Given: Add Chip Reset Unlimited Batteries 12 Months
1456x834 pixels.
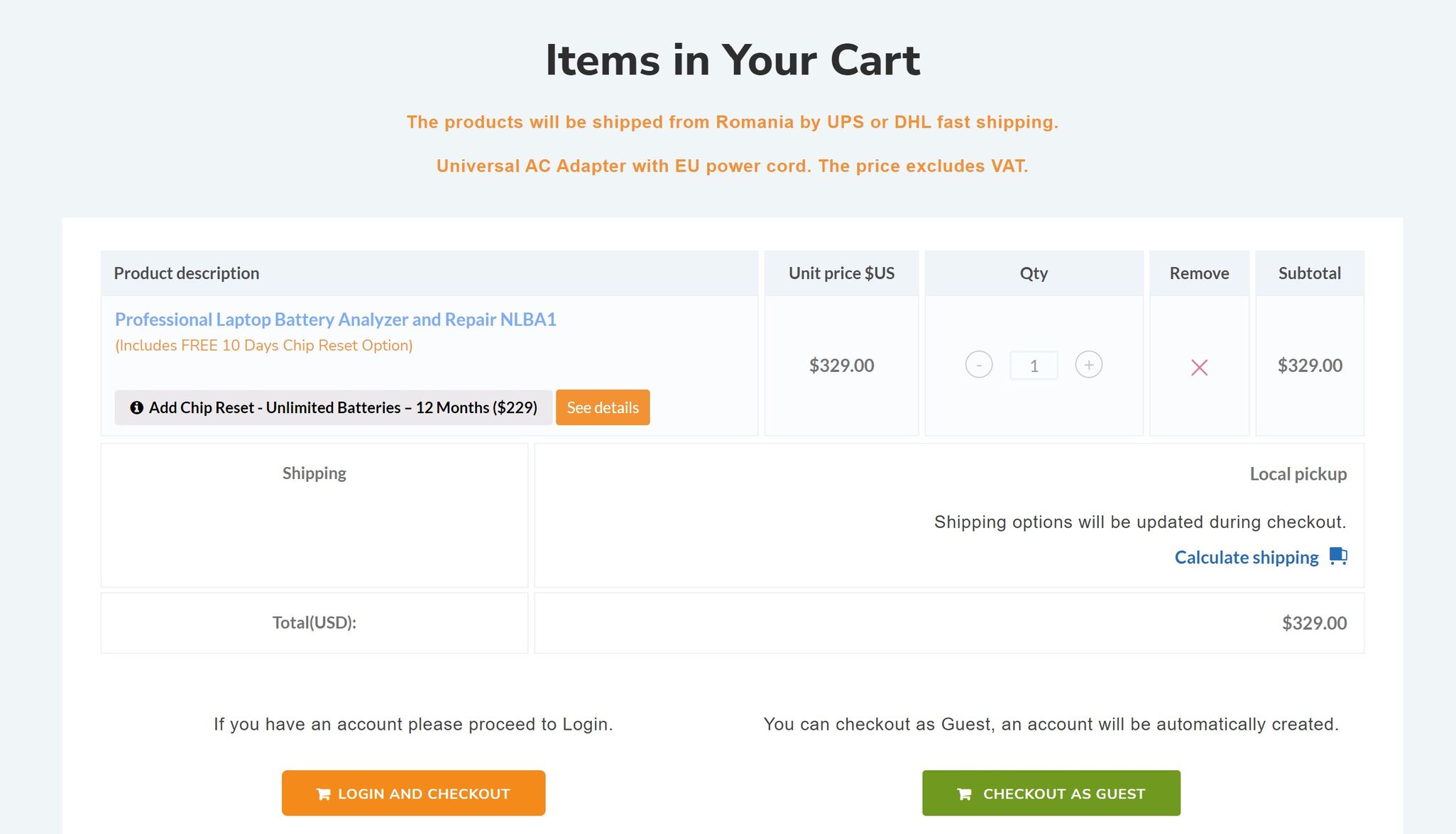Looking at the screenshot, I should coord(333,407).
